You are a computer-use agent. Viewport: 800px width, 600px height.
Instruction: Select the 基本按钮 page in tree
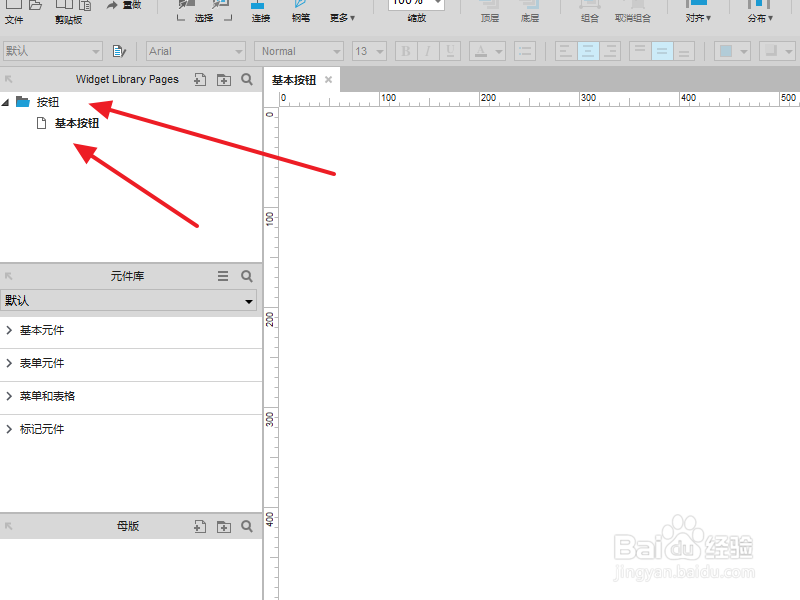click(77, 123)
